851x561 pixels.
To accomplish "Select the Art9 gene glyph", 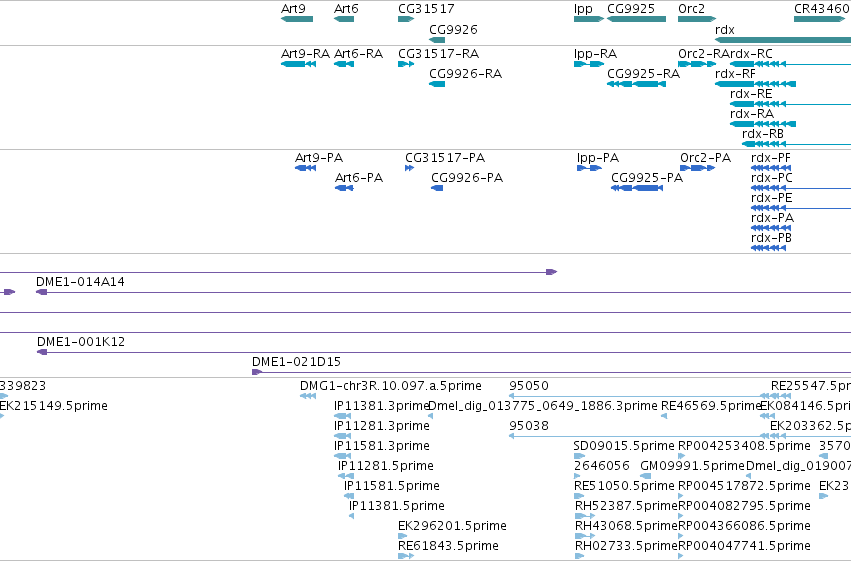I will (x=297, y=19).
